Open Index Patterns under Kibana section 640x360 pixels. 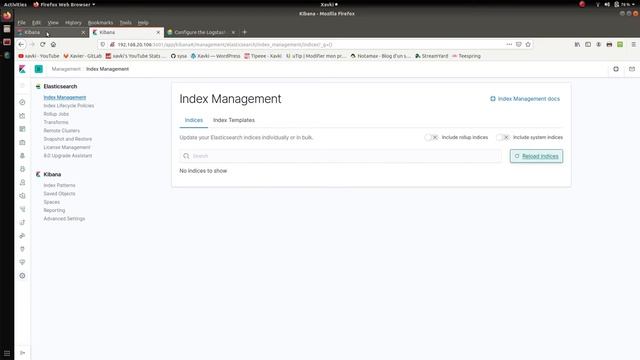[x=59, y=185]
